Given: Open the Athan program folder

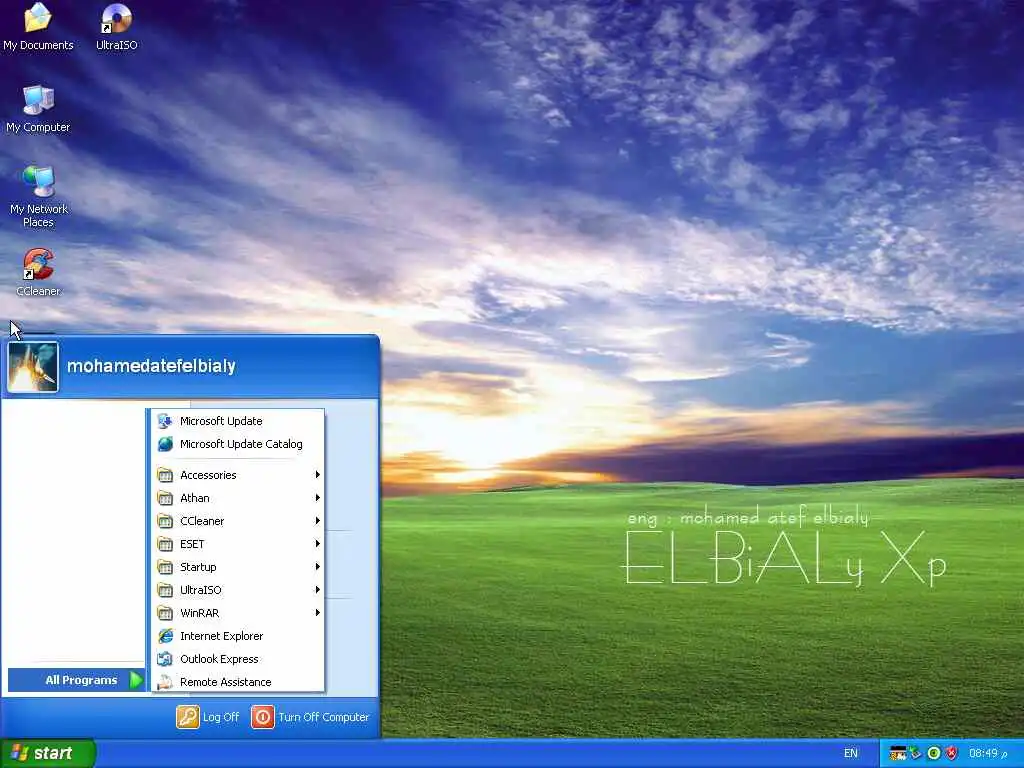Looking at the screenshot, I should click(x=238, y=498).
